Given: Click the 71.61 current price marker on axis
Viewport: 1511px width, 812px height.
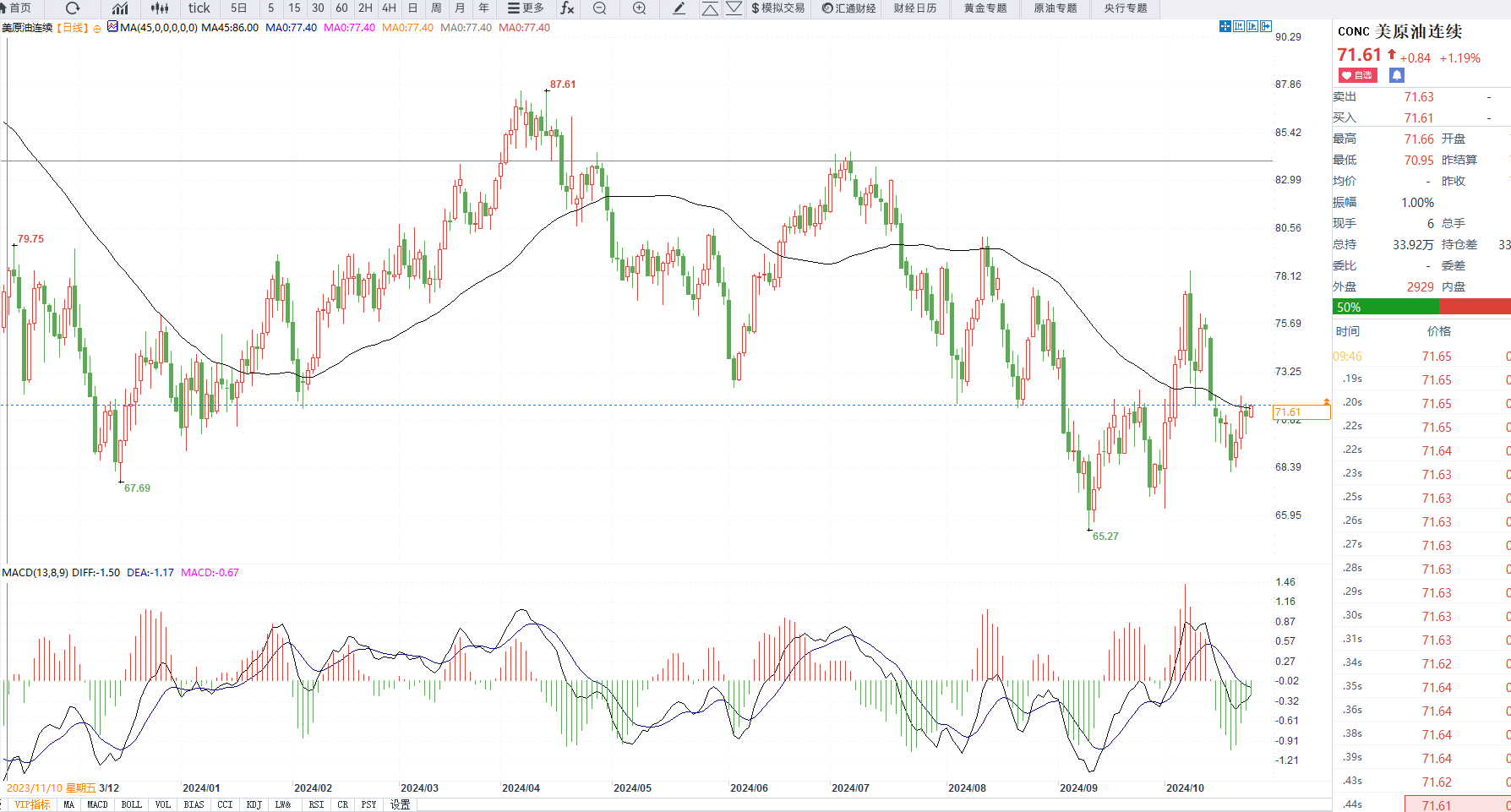Looking at the screenshot, I should click(x=1300, y=412).
